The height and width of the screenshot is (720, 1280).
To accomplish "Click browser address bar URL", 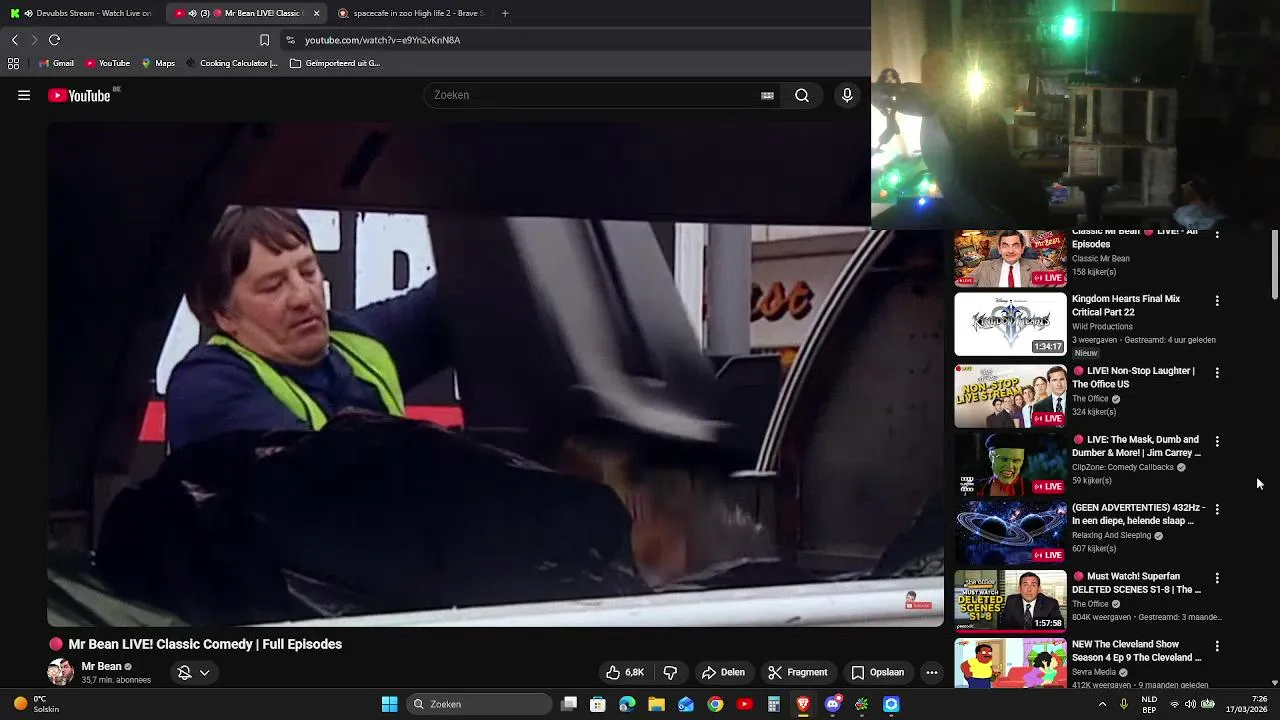I will click(383, 40).
